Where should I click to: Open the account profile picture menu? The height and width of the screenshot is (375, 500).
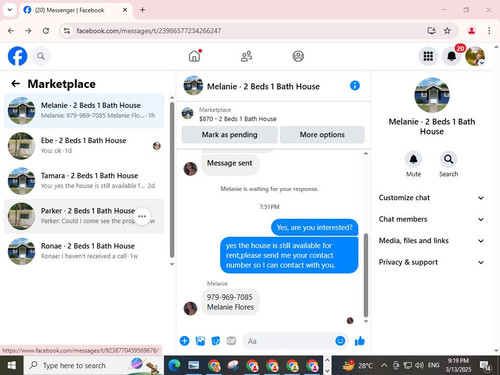click(475, 56)
